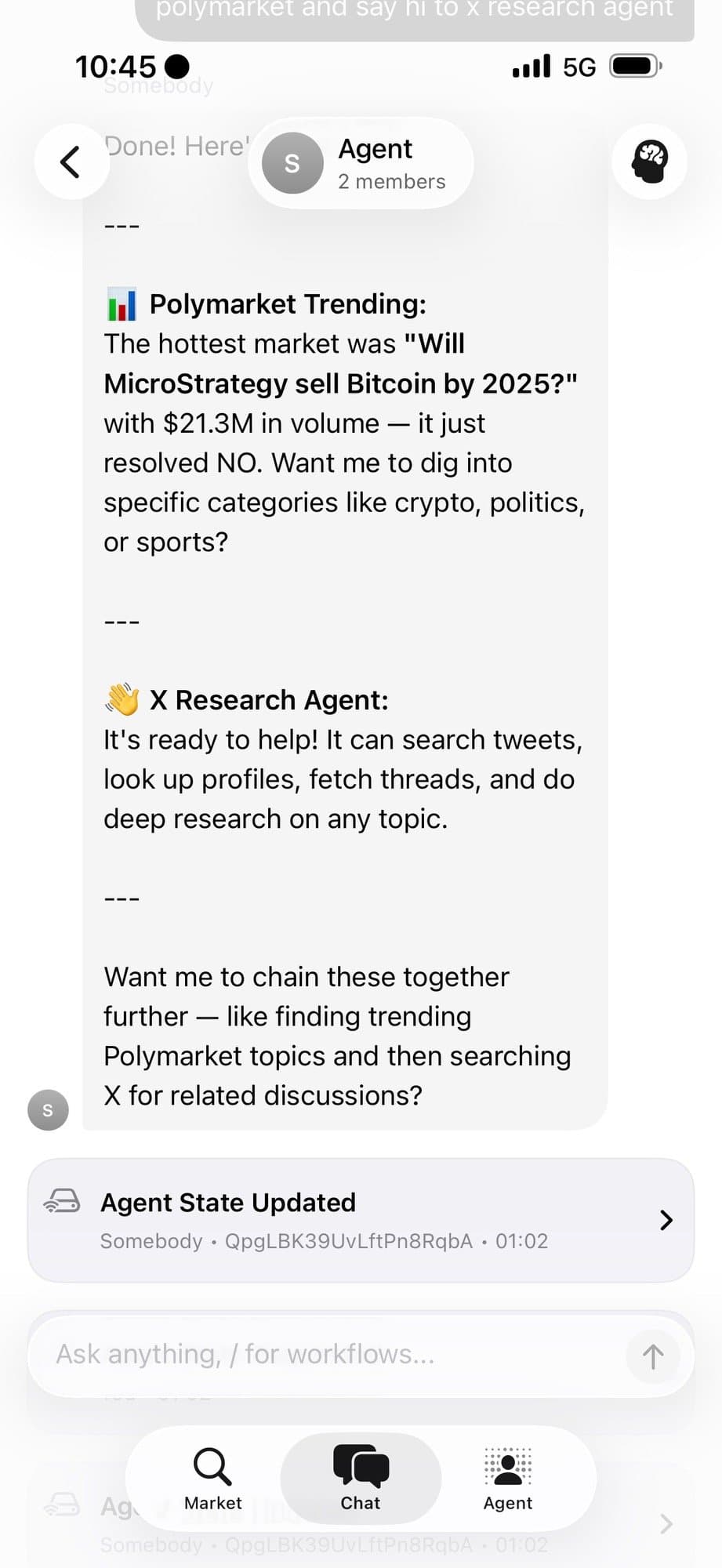Tap the S avatar in Agent header
Viewport: 722px width, 1568px height.
click(292, 163)
